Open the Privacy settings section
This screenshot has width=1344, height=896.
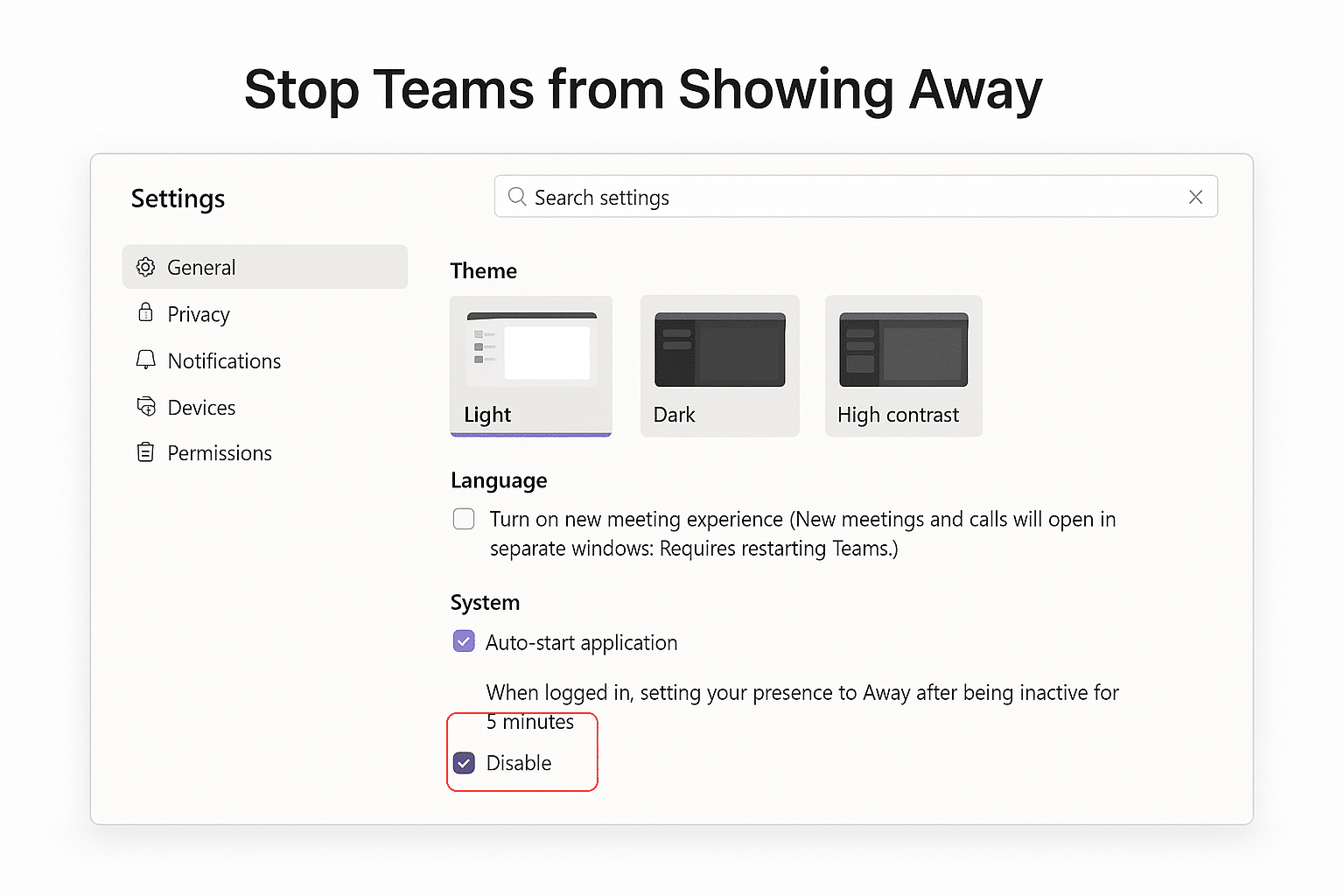point(265,313)
